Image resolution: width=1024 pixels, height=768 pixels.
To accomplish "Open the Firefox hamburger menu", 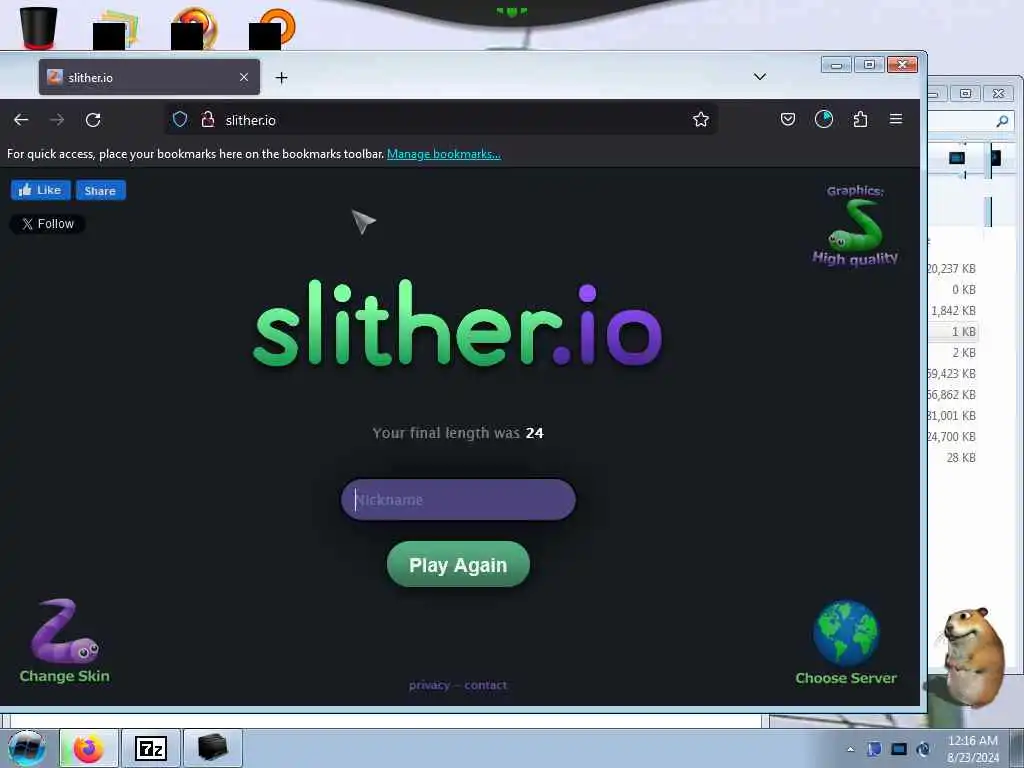I will 896,120.
